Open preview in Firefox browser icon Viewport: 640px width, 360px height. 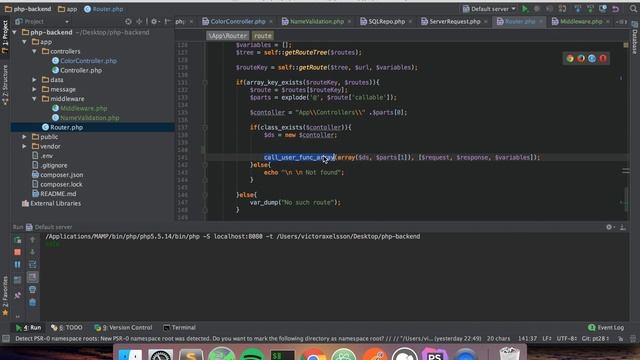(581, 58)
